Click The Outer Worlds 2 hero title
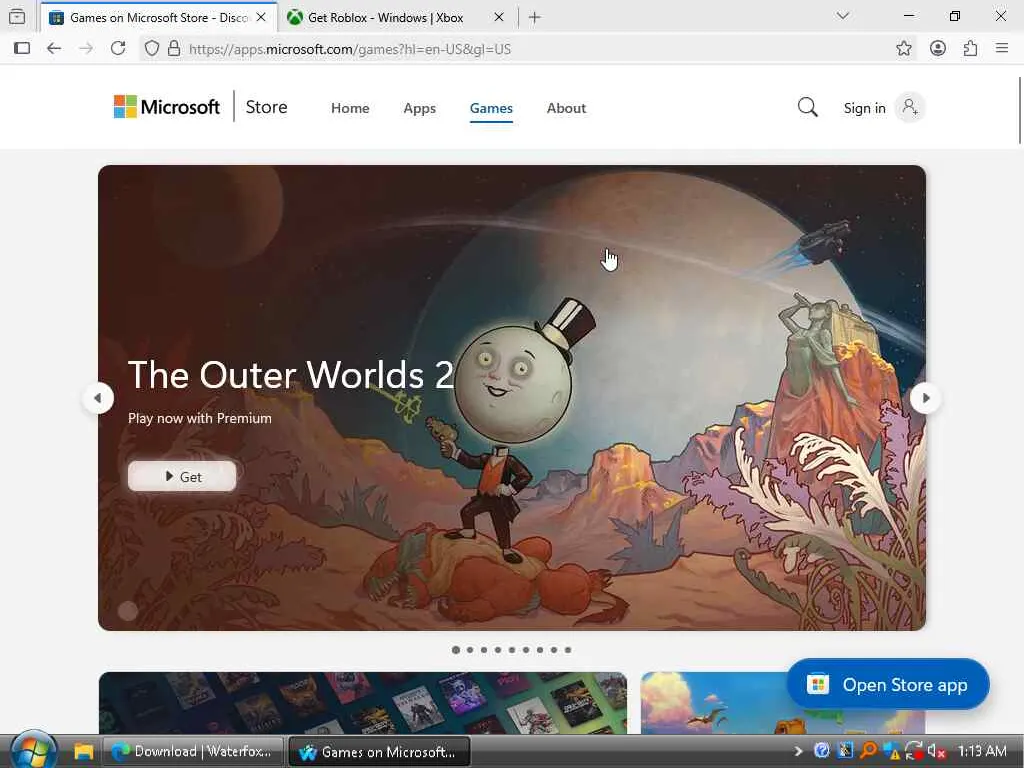Screen dimensions: 1024x768 (291, 375)
